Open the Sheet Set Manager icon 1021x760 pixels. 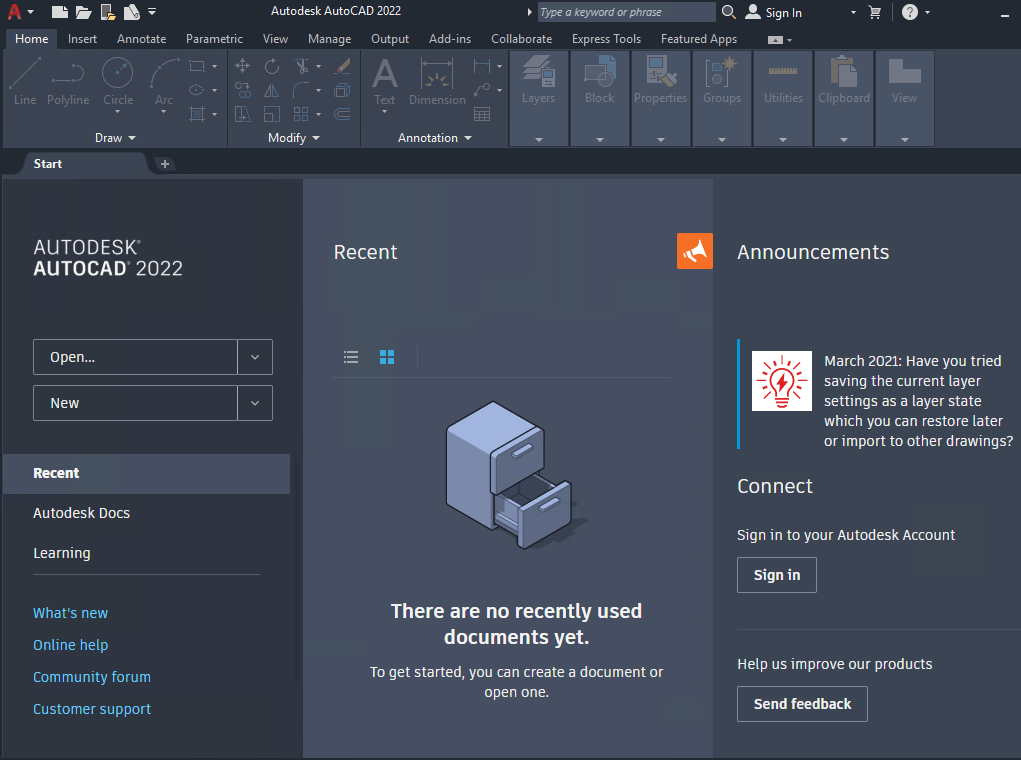[132, 12]
